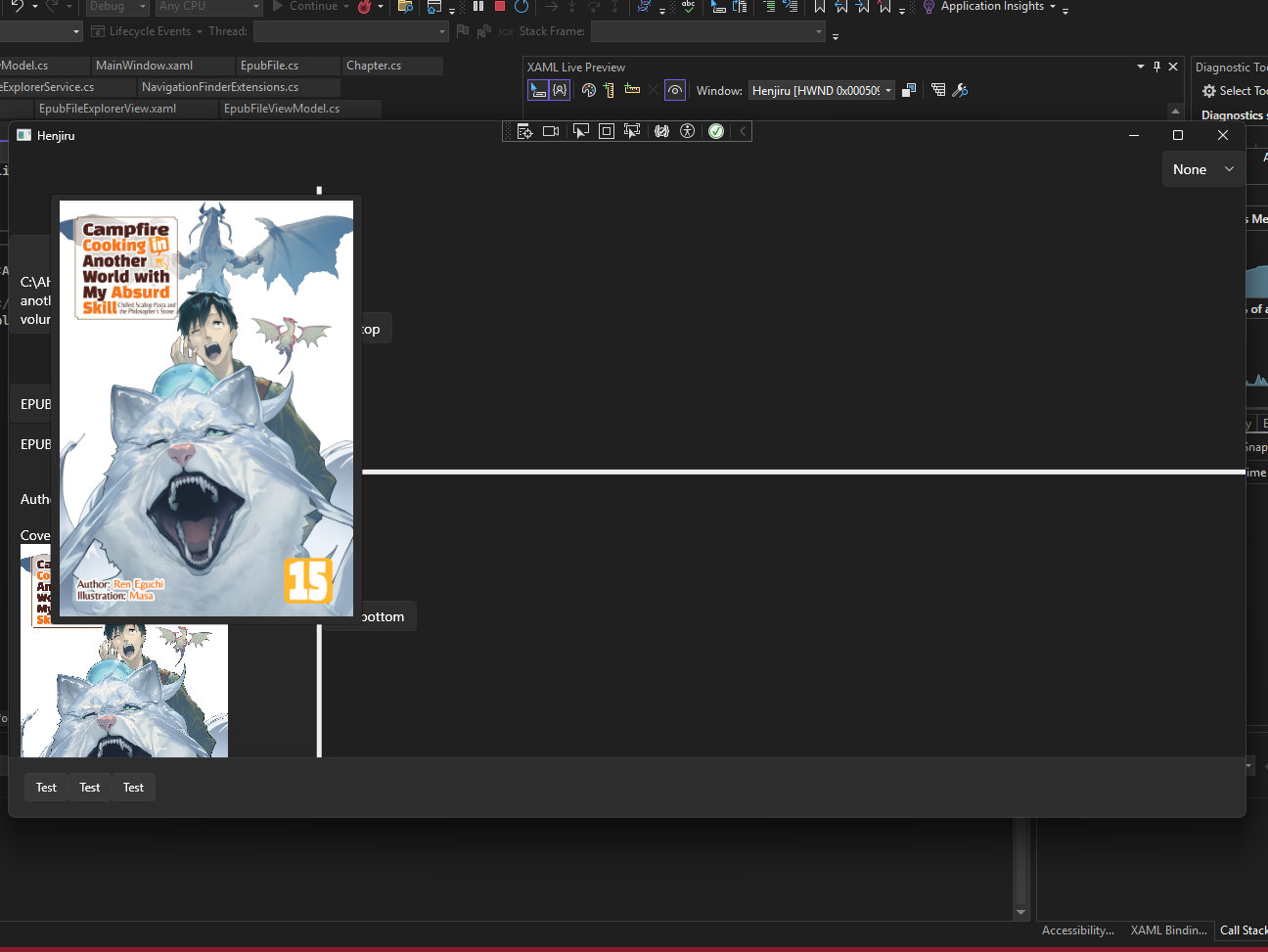Click the horizontal white splitter bar in Henjiru
1268x952 pixels.
pyautogui.click(x=802, y=472)
